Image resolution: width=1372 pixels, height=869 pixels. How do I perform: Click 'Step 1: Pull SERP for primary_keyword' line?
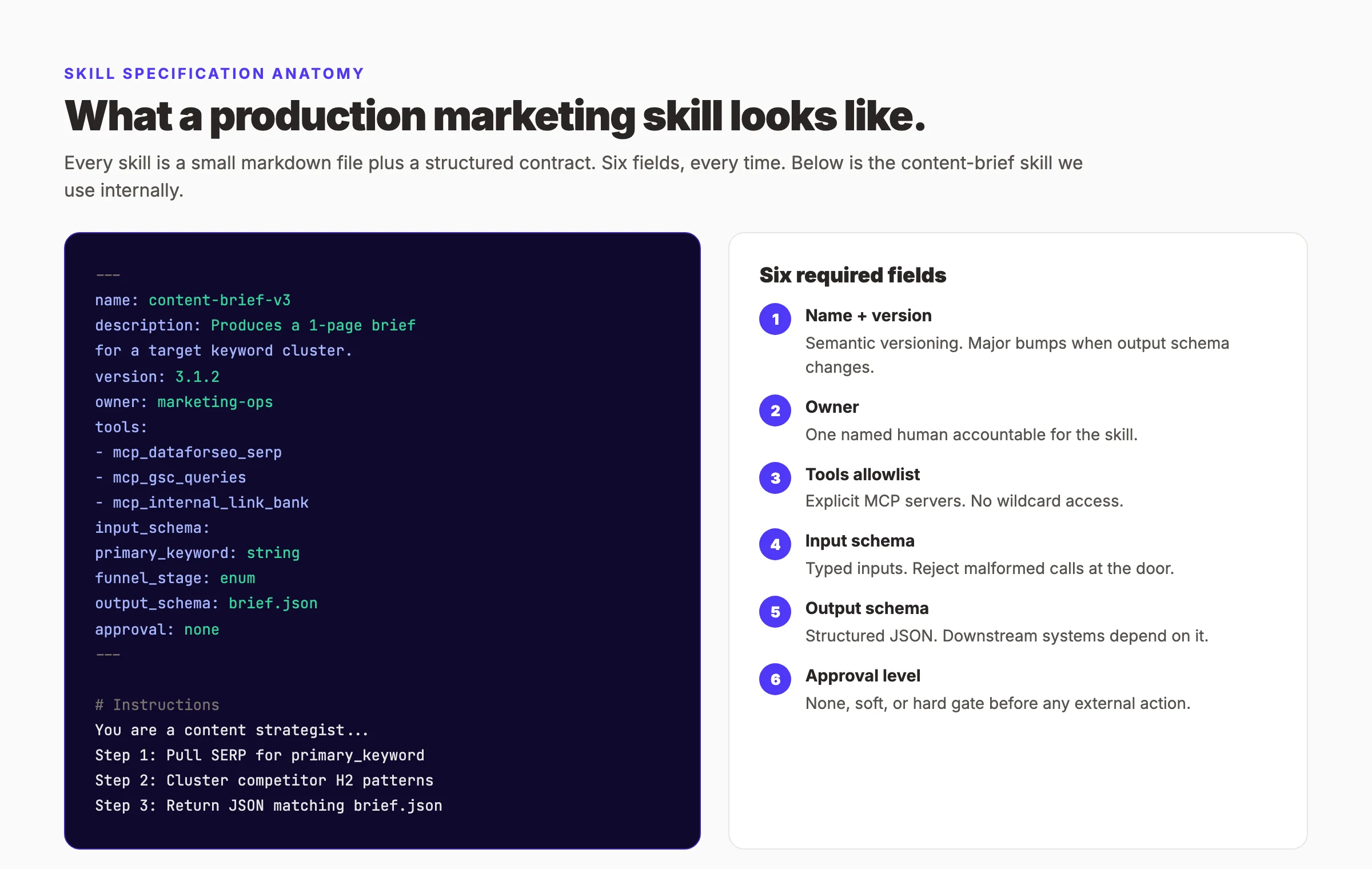pos(260,755)
